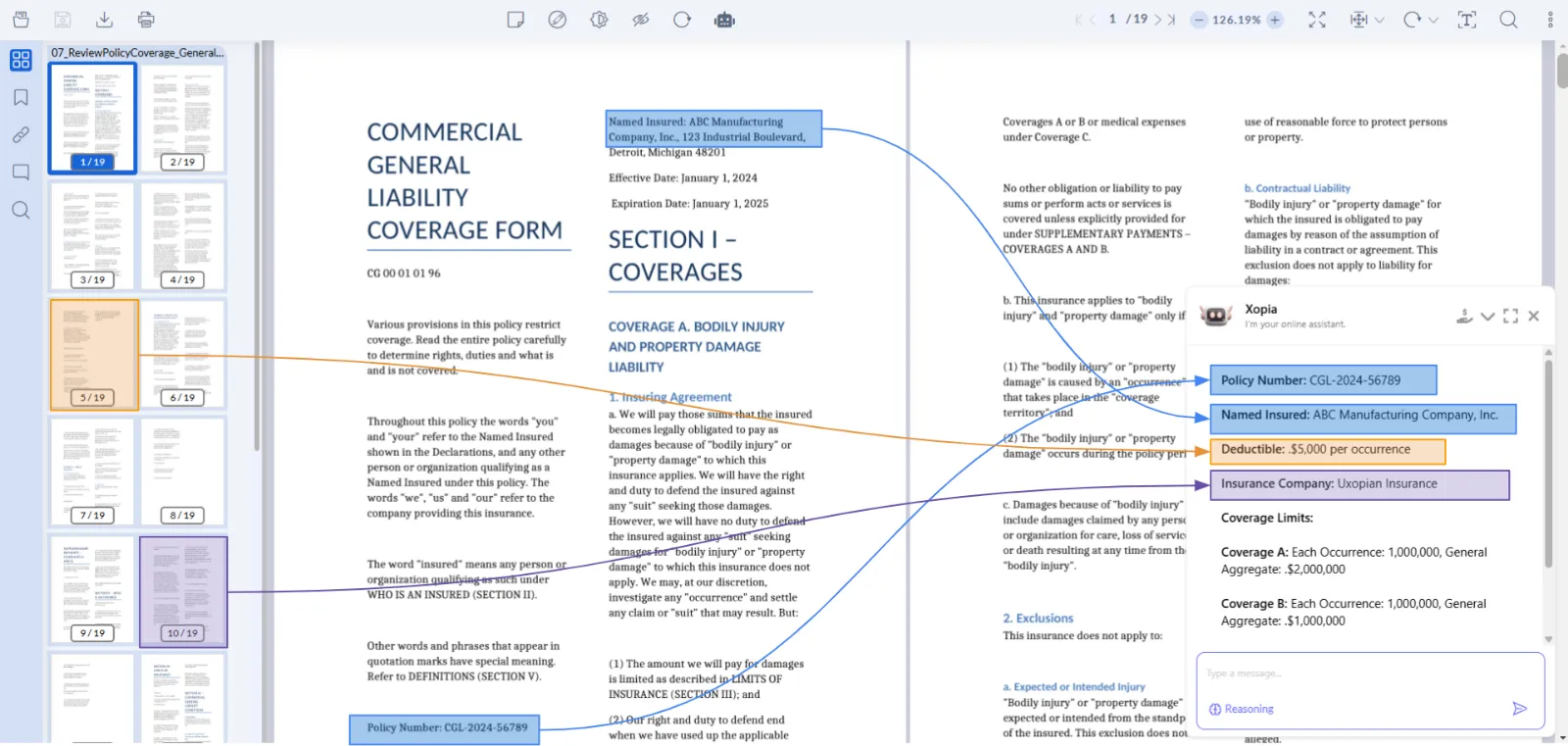Select the sticky note annotation tool
Image resolution: width=1568 pixels, height=746 pixels.
515,20
